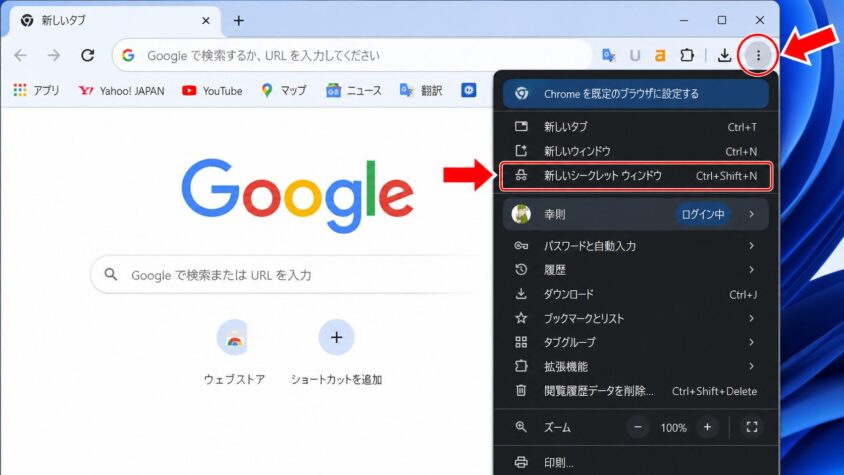Open 履歴 submenu
844x475 pixels.
[636, 270]
